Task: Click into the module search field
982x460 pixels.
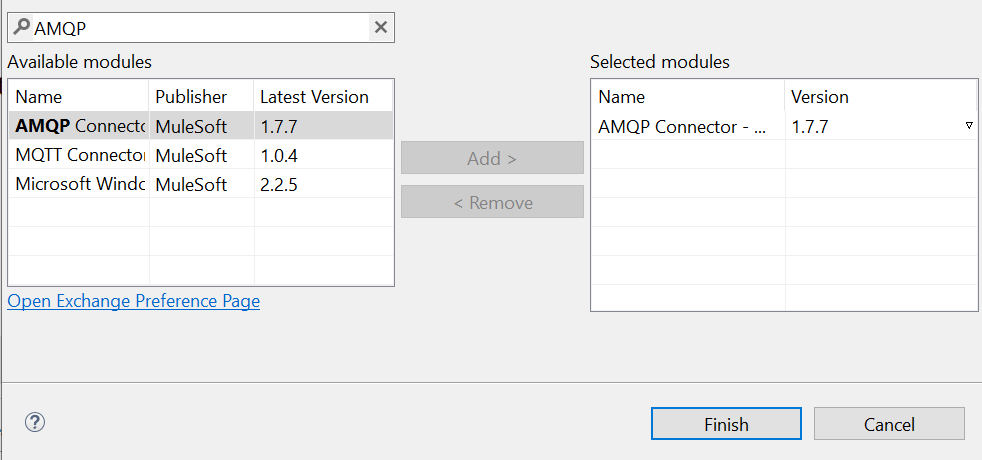Action: [200, 28]
